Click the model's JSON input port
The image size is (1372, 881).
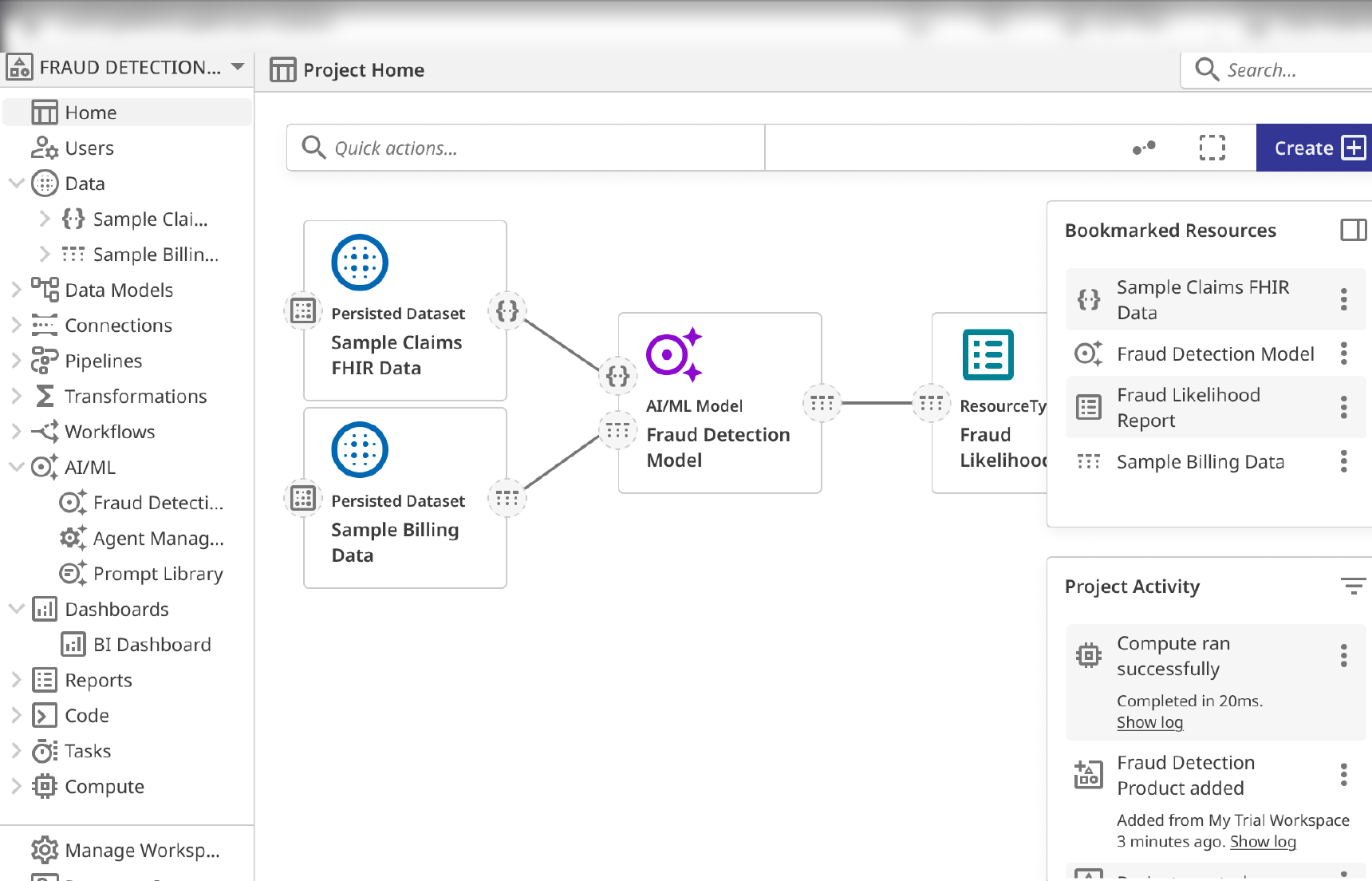click(x=618, y=376)
